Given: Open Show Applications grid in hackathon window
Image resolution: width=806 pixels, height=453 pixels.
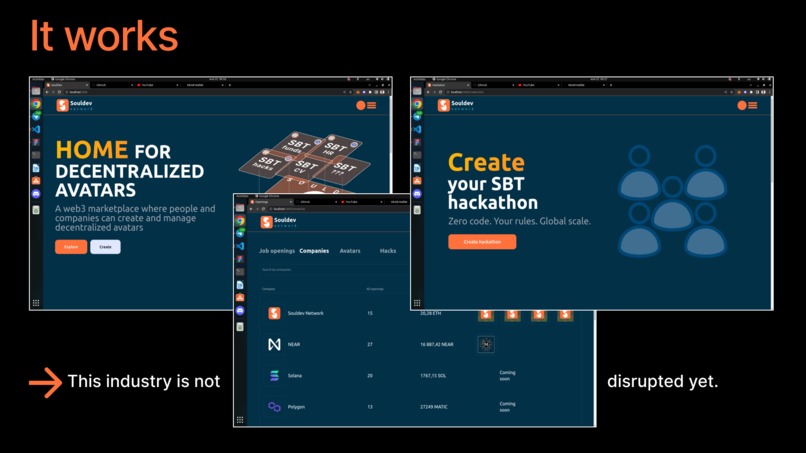Looking at the screenshot, I should coord(417,303).
